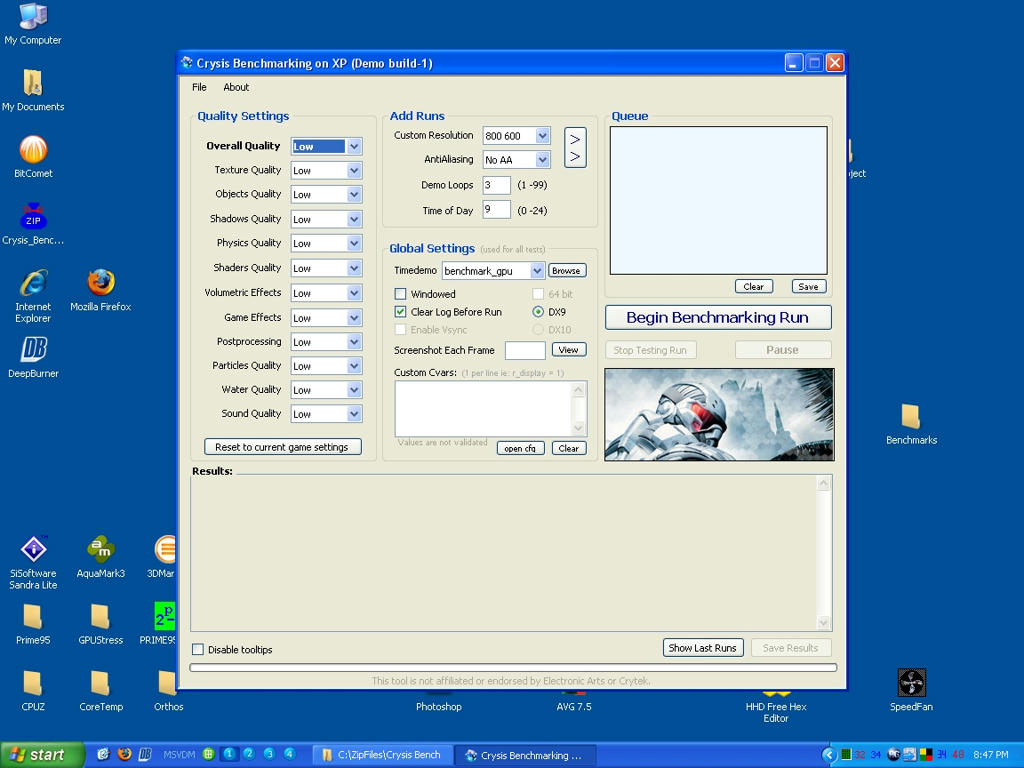Viewport: 1024px width, 768px height.
Task: Launch Mozilla Firefox desktop shortcut
Action: tap(101, 290)
